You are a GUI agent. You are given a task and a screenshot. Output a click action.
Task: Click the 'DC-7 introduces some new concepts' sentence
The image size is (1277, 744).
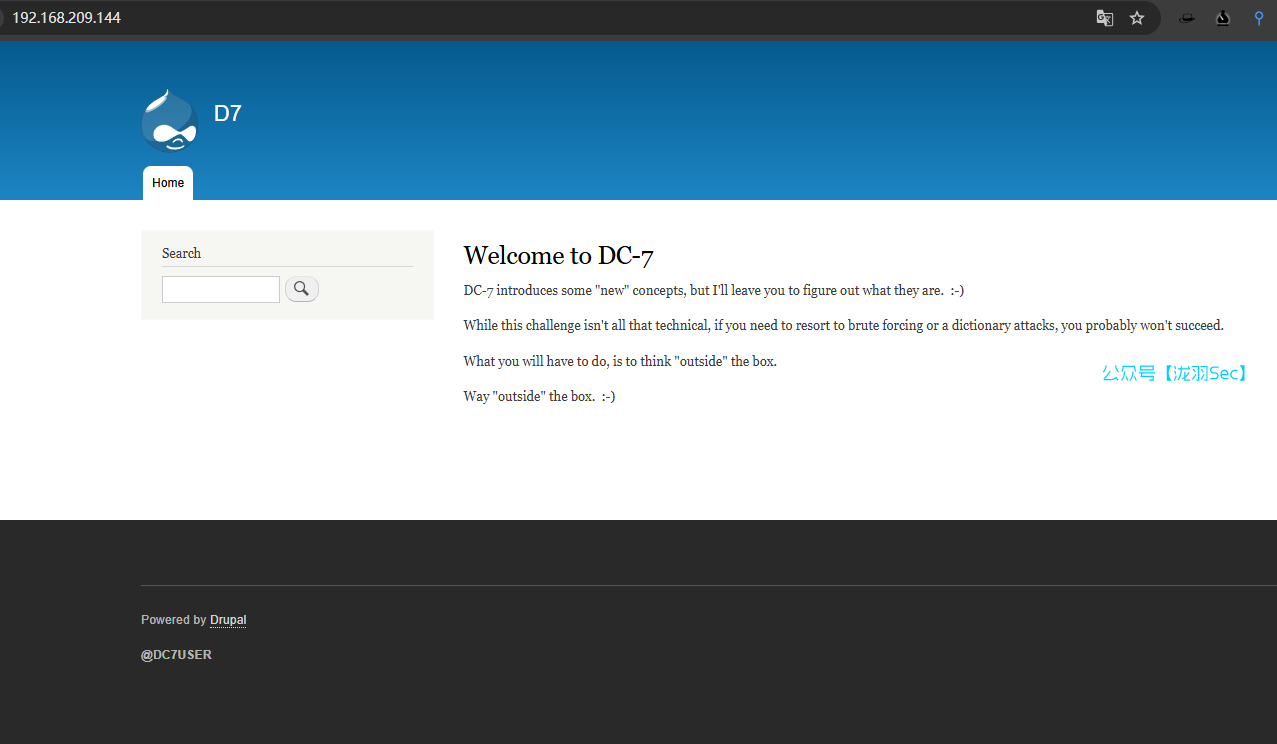pyautogui.click(x=713, y=291)
